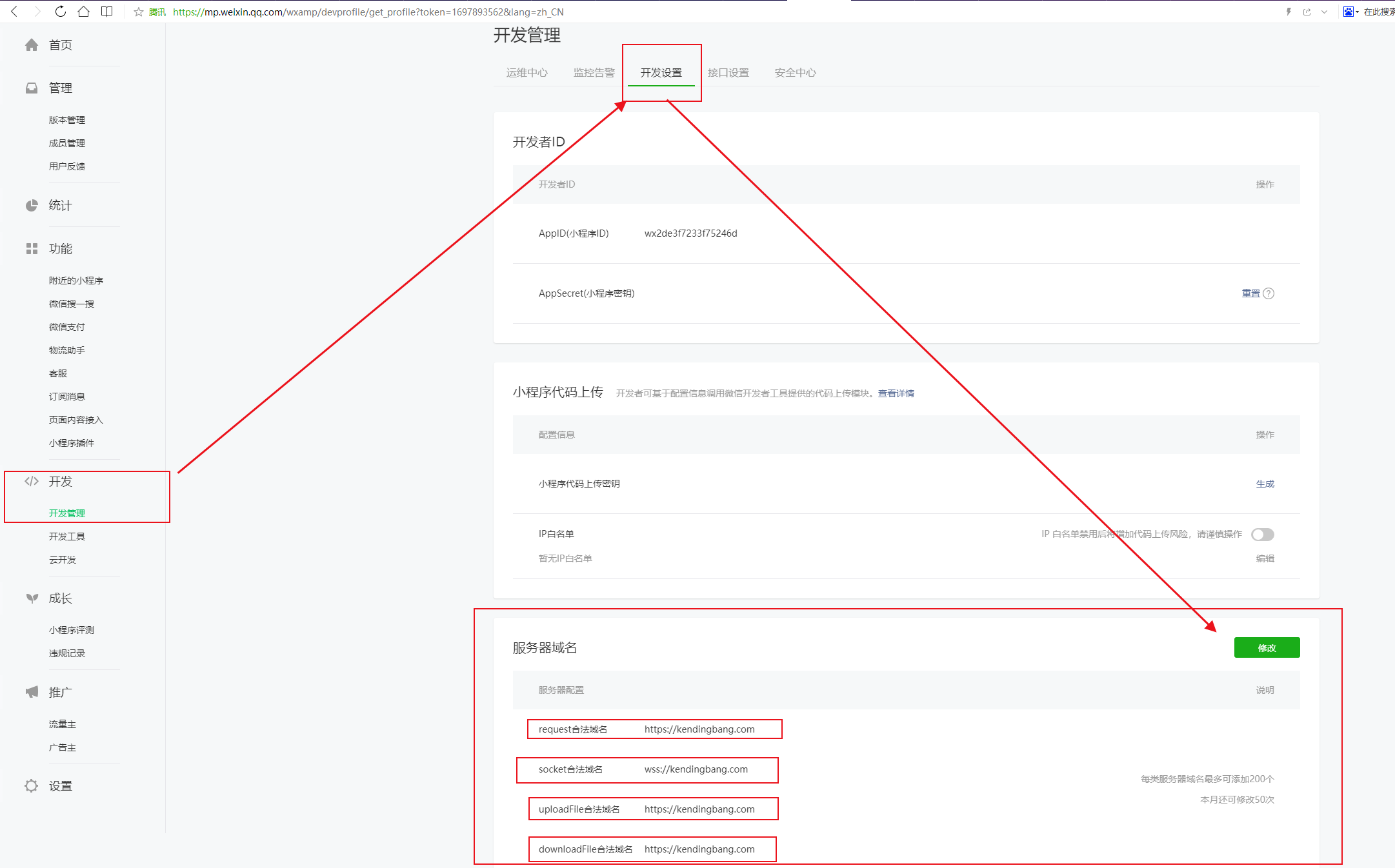This screenshot has height=868, width=1395.
Task: Click the 在此搜索 search field
Action: click(1379, 12)
